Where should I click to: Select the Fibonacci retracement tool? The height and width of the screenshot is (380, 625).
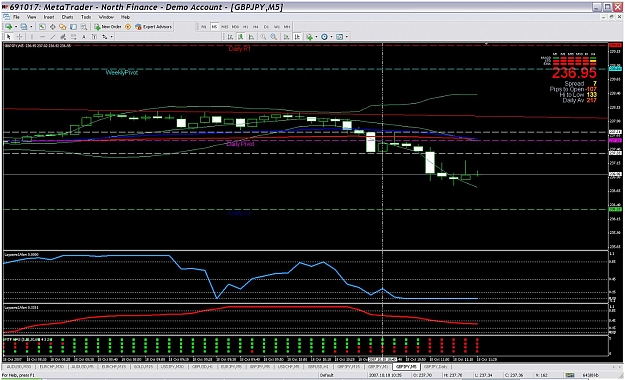pos(73,37)
